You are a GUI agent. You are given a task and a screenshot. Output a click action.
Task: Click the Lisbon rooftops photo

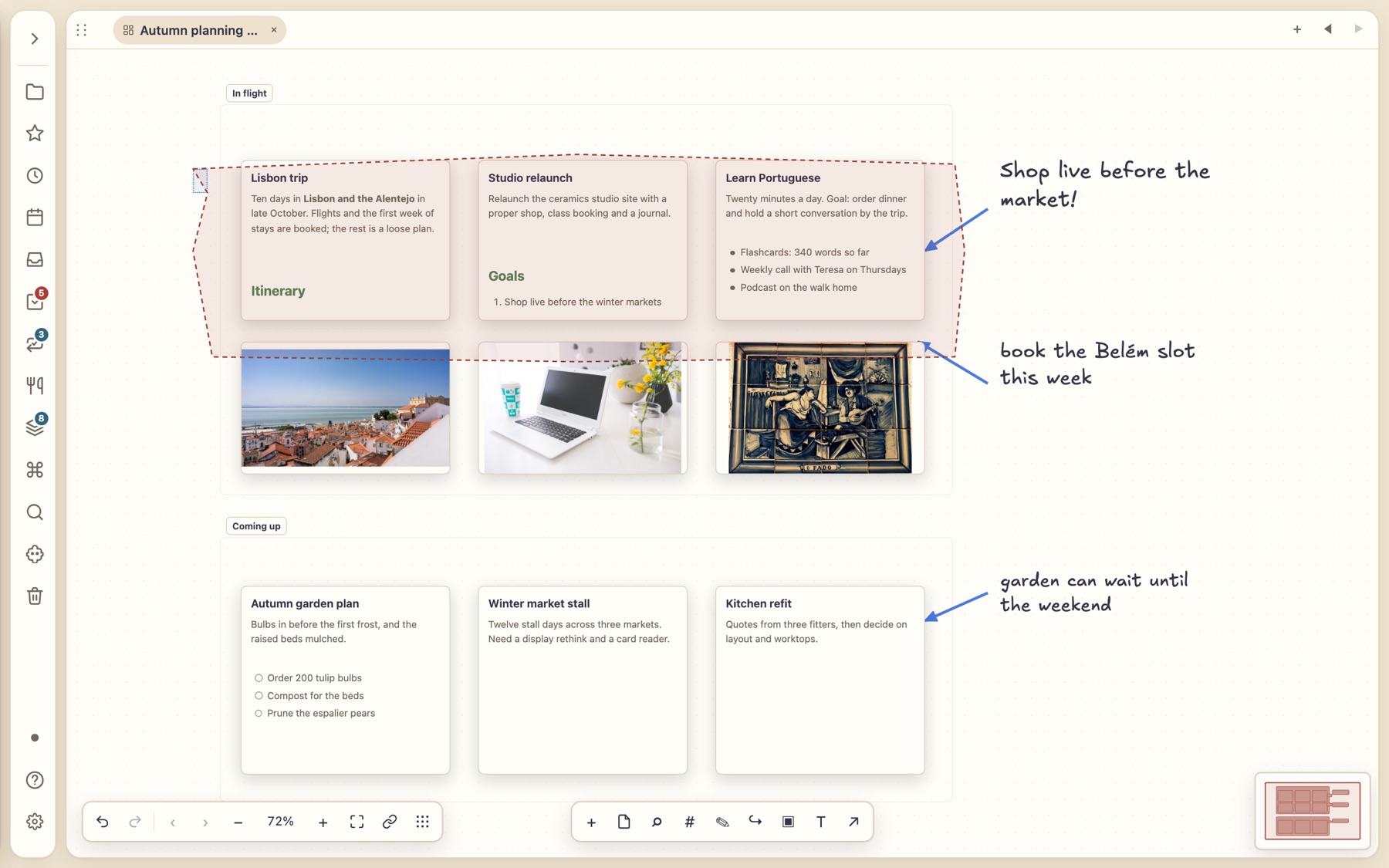346,408
